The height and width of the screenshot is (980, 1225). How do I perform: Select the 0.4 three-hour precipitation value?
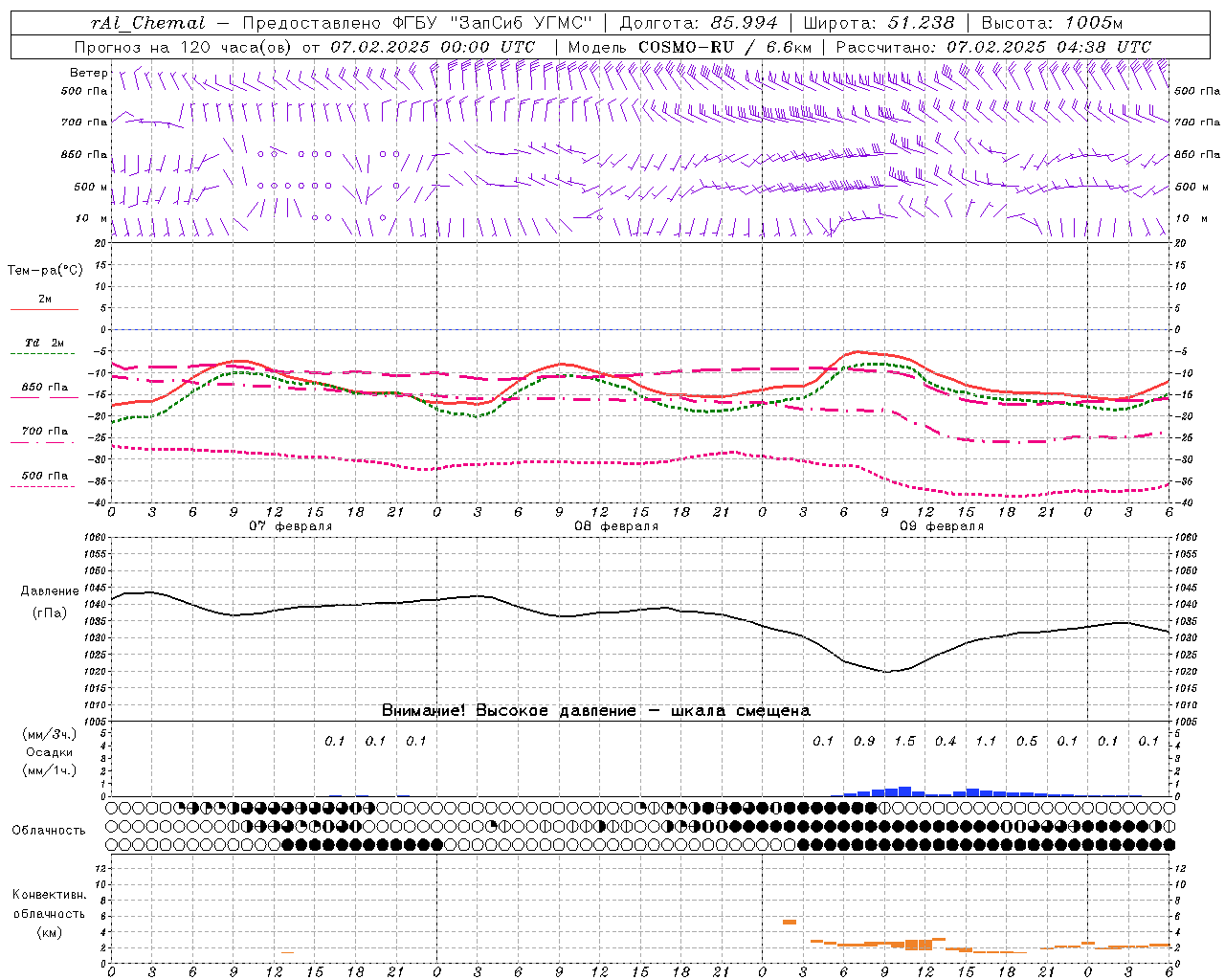[946, 741]
